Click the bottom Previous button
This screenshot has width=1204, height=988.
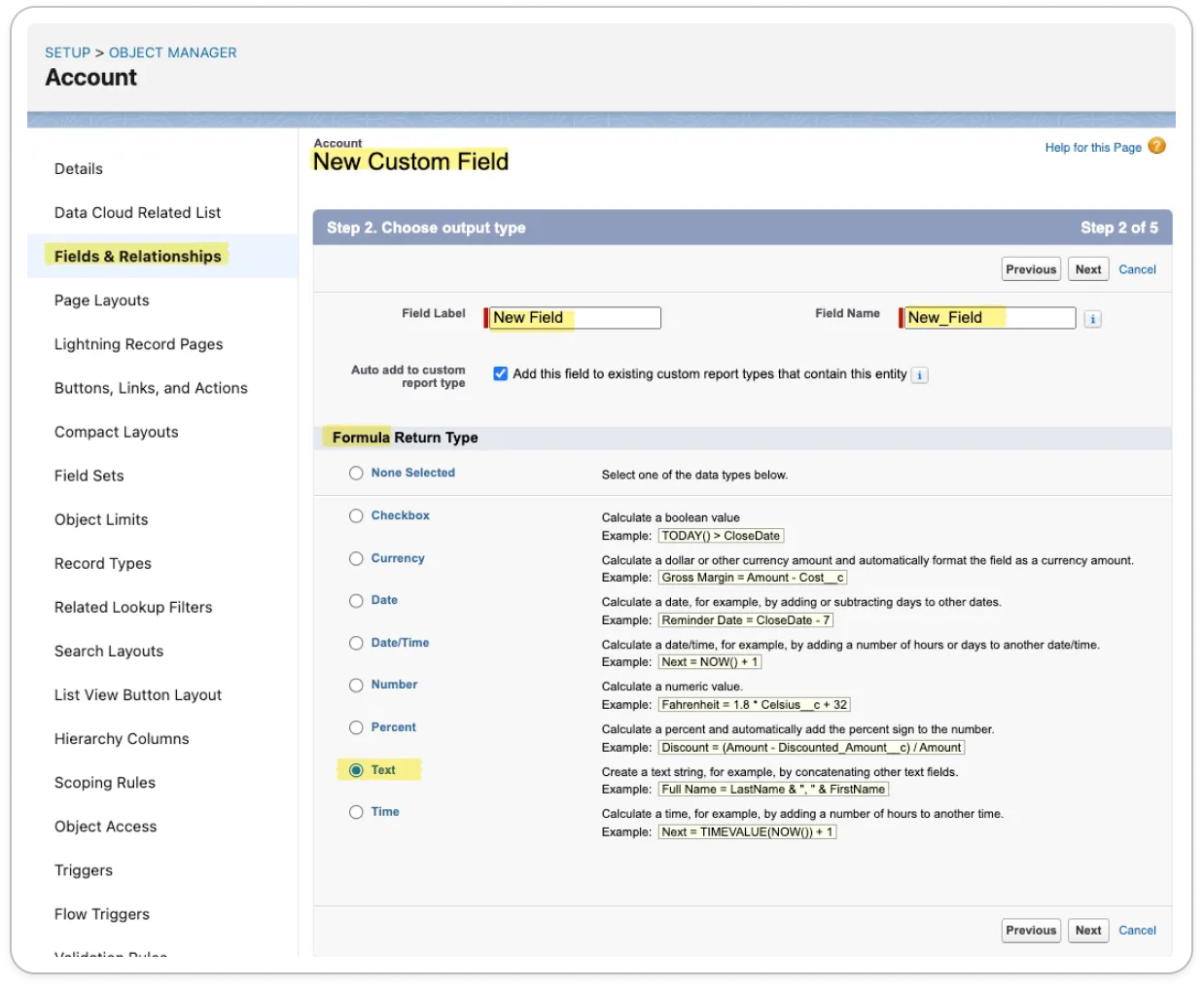[1031, 931]
